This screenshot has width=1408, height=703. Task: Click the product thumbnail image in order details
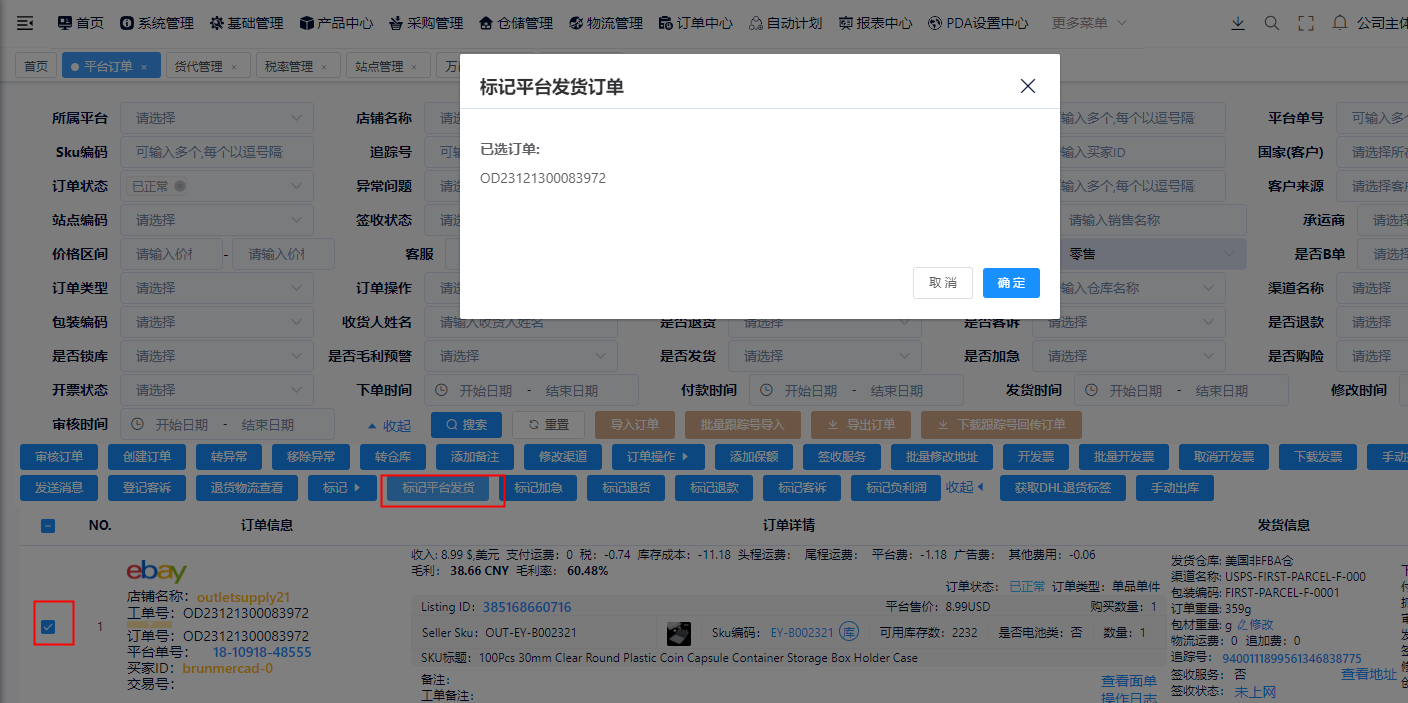click(x=679, y=634)
